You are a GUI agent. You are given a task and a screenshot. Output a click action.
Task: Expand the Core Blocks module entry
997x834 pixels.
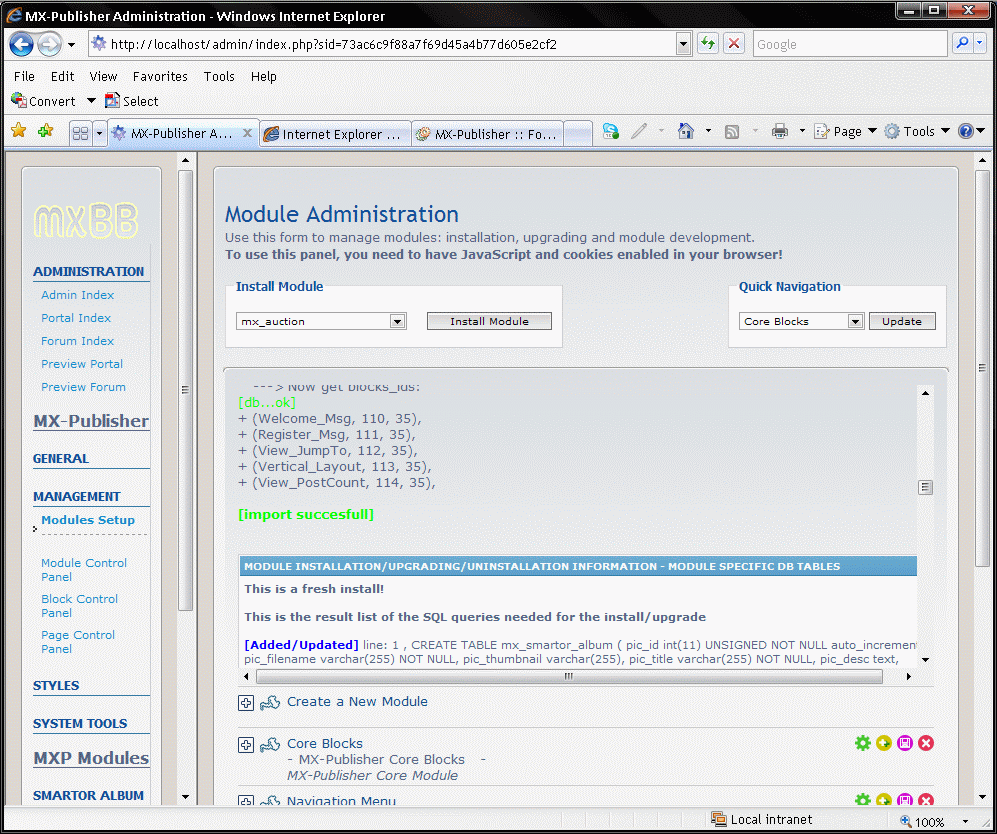click(x=246, y=745)
